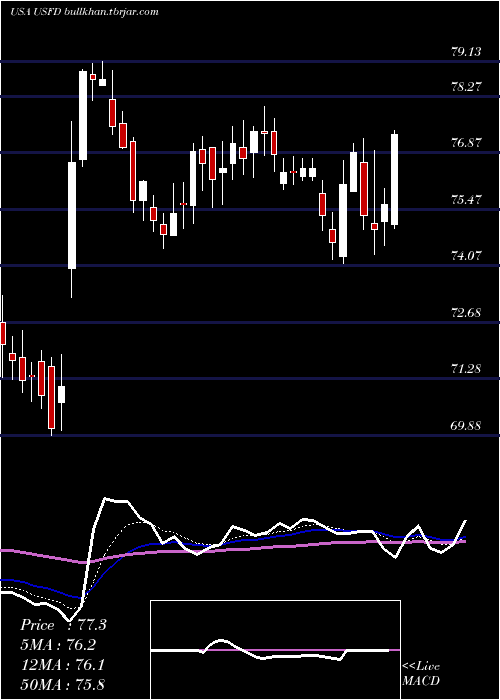The height and width of the screenshot is (700, 500).
Task: Click the 76.87 price level label
Action: (x=466, y=143)
